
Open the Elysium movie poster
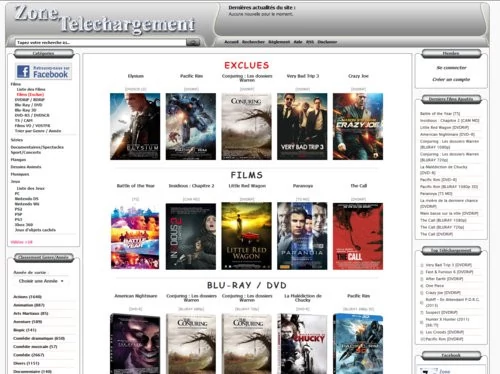click(x=135, y=126)
